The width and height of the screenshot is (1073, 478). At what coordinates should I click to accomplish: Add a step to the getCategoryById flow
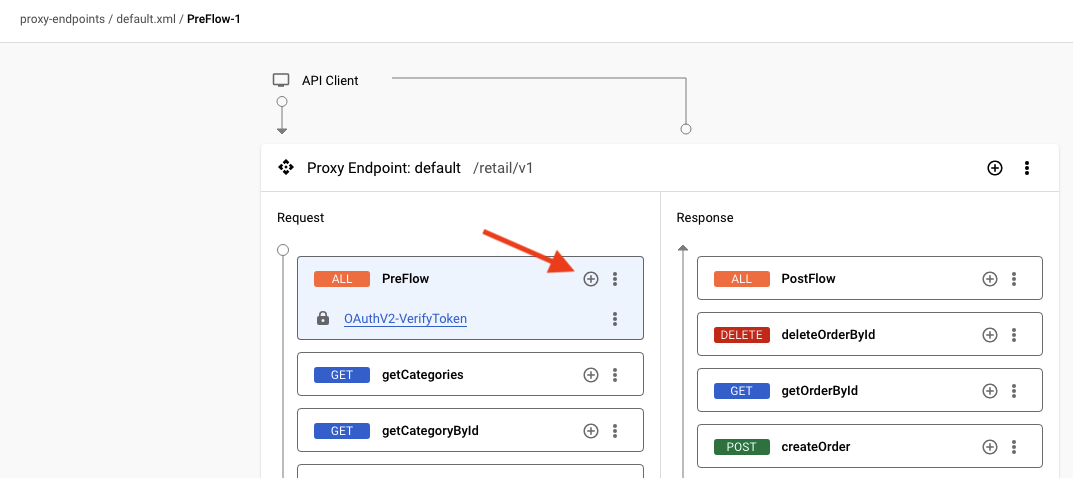pos(591,431)
